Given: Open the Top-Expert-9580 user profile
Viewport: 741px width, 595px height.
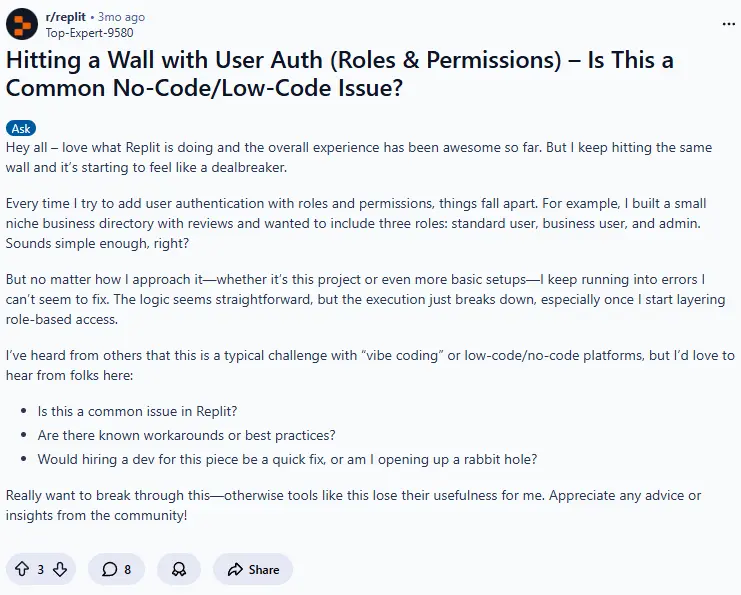Looking at the screenshot, I should pos(89,31).
